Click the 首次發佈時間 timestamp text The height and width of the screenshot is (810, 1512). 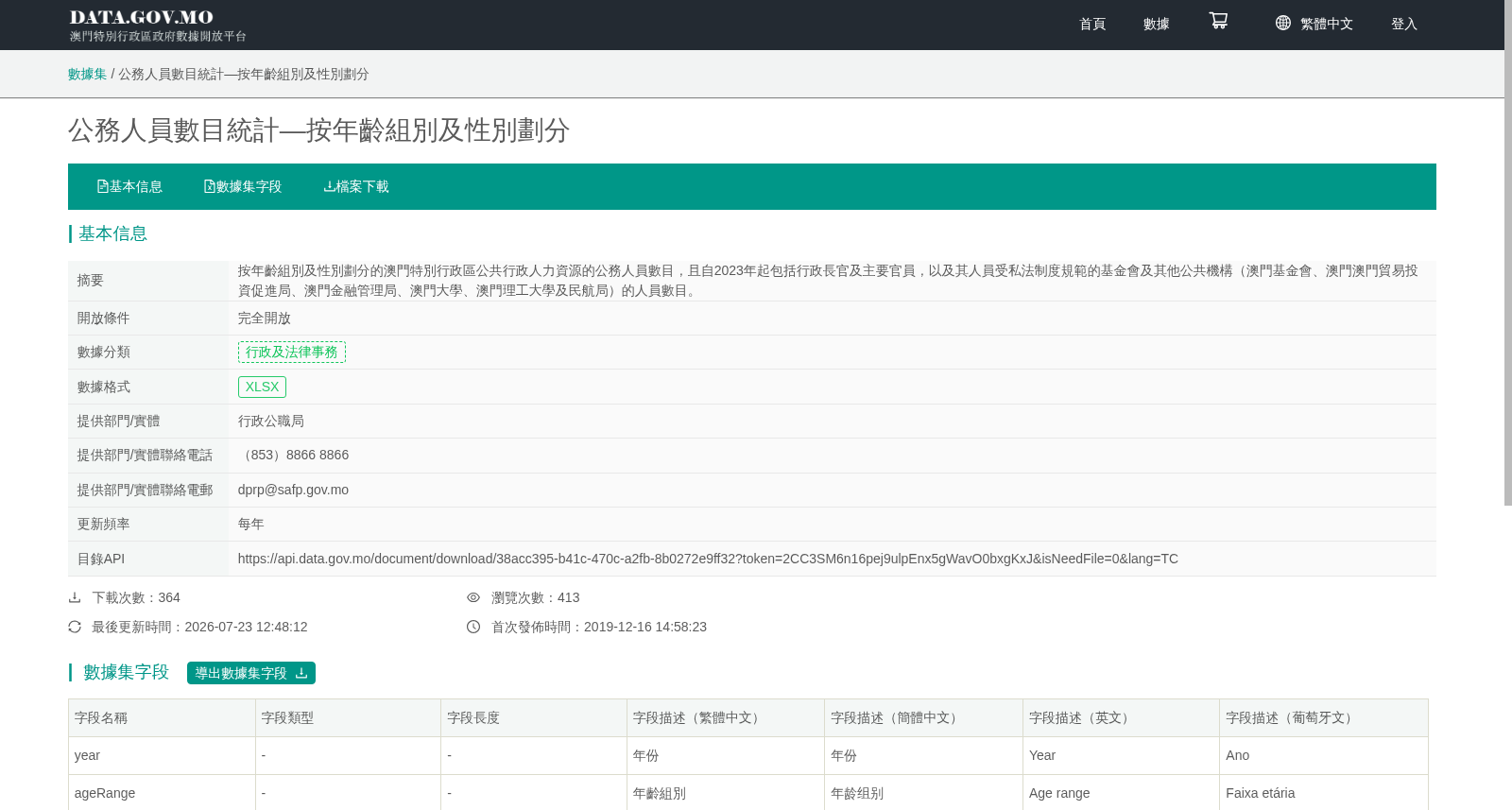pos(599,627)
